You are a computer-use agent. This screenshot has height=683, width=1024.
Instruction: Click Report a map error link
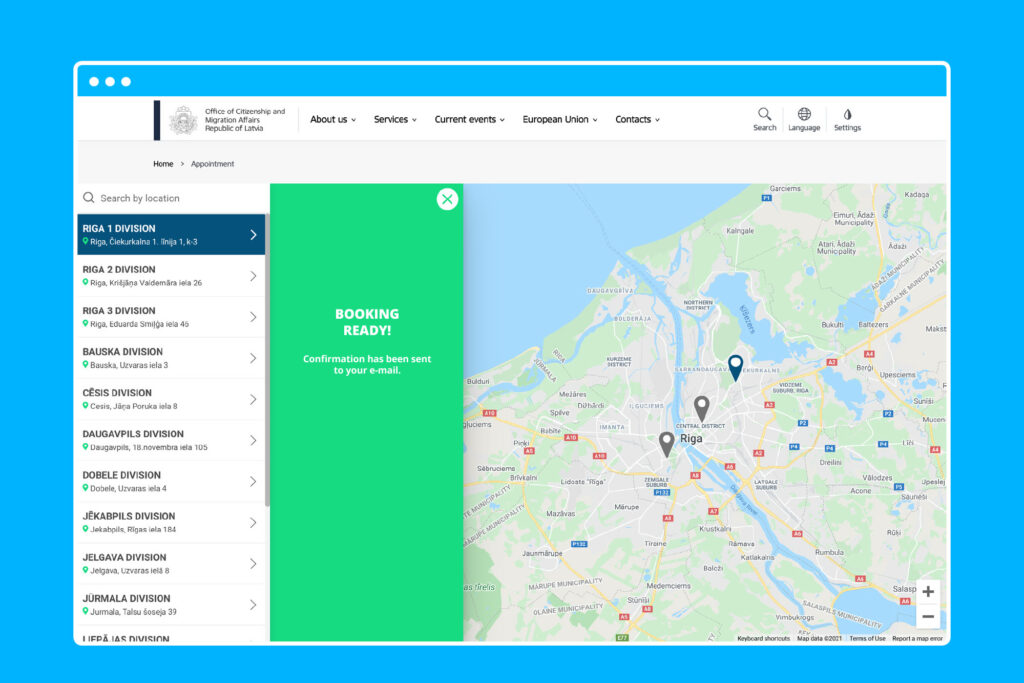[x=917, y=638]
